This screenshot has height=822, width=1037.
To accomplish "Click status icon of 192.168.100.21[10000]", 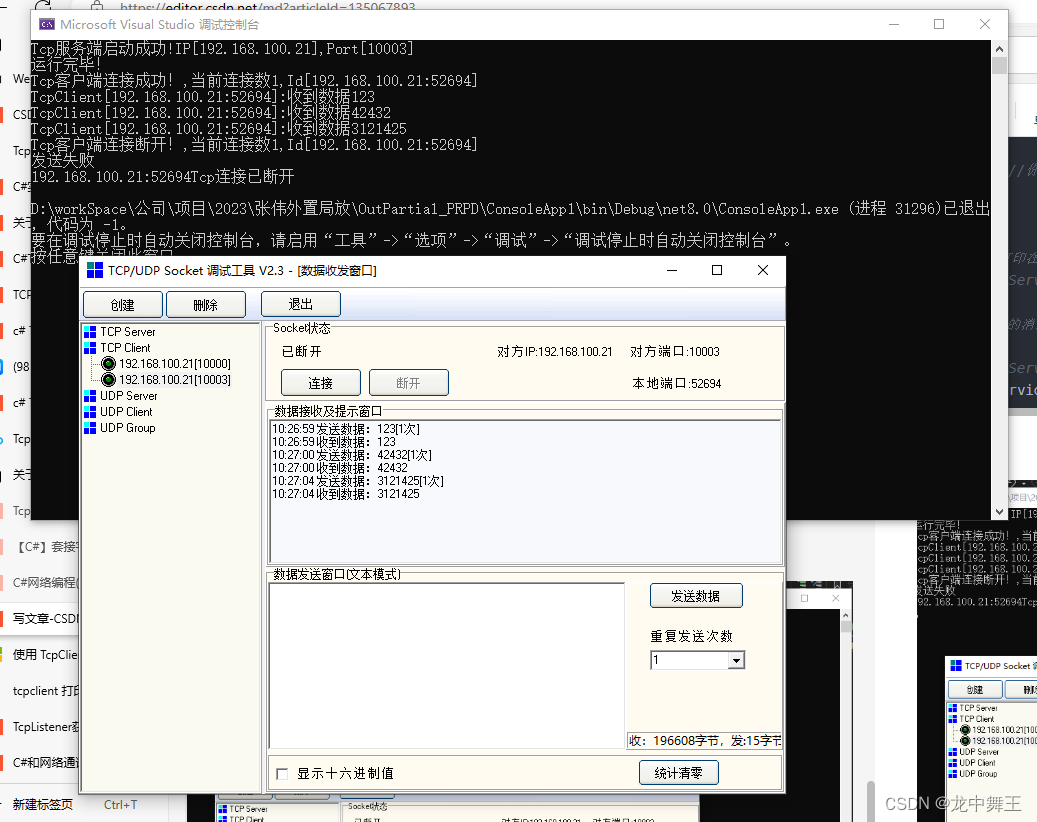I will point(108,364).
